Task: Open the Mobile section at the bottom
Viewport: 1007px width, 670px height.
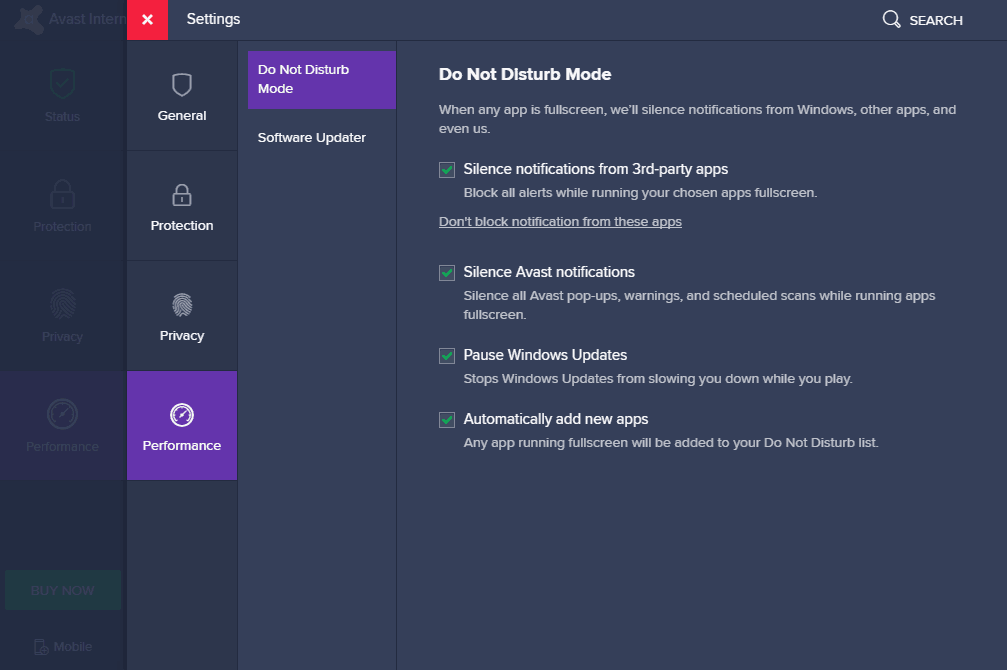Action: click(x=62, y=646)
